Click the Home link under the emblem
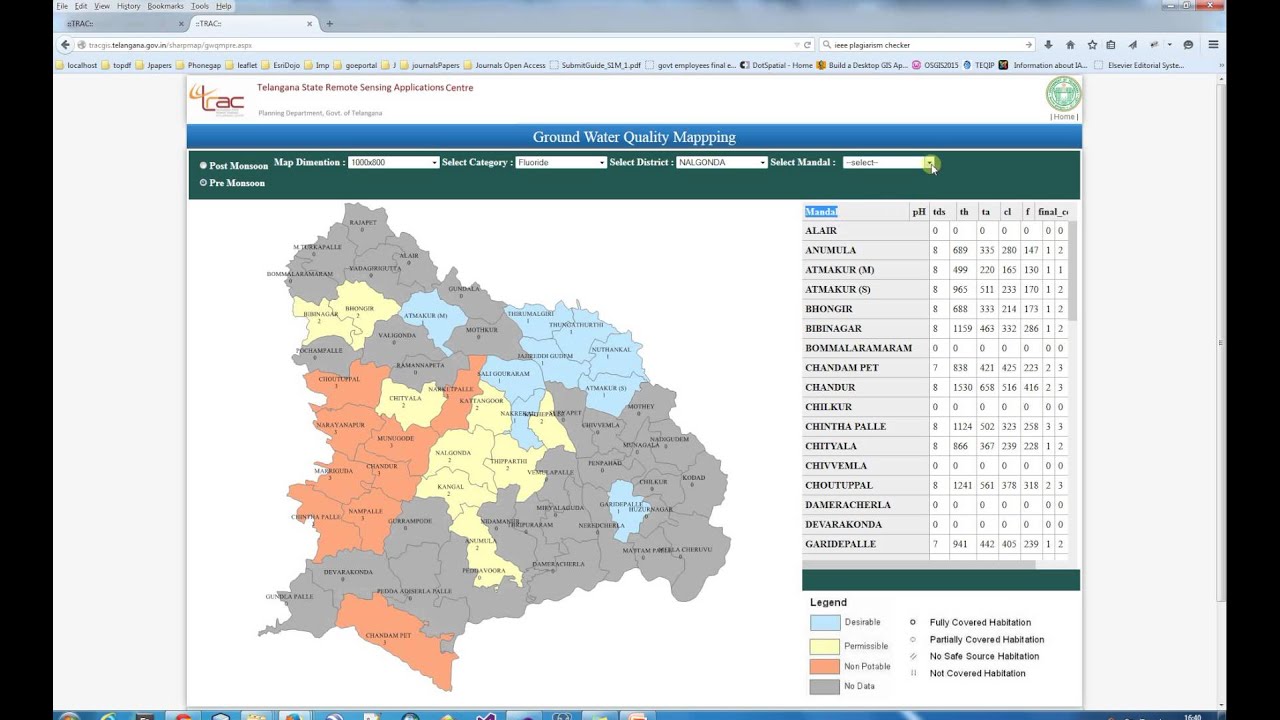This screenshot has height=720, width=1280. click(1064, 117)
